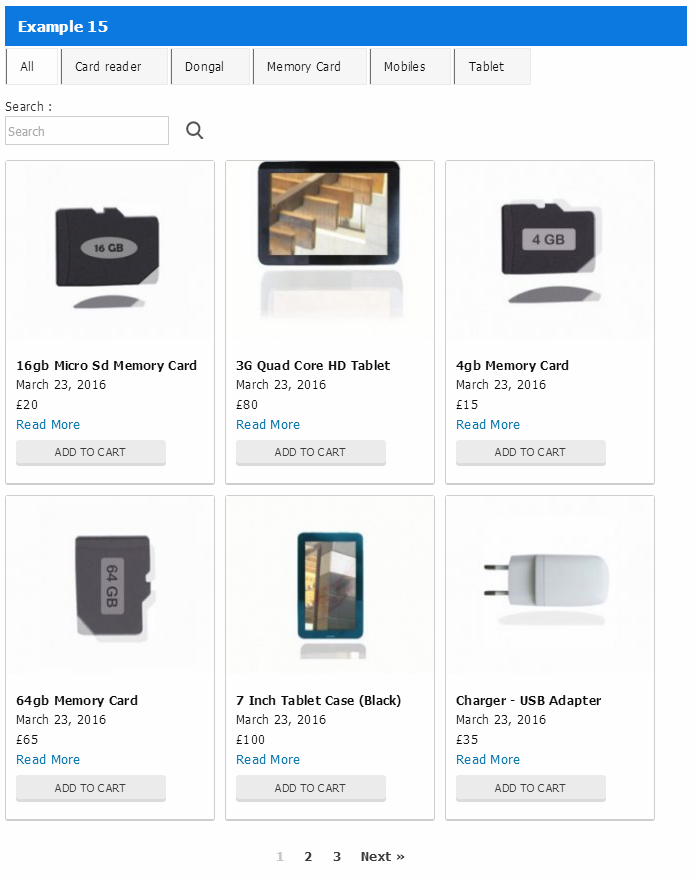Image resolution: width=695 pixels, height=878 pixels.
Task: Read More about 64gb Memory Card
Action: click(48, 759)
